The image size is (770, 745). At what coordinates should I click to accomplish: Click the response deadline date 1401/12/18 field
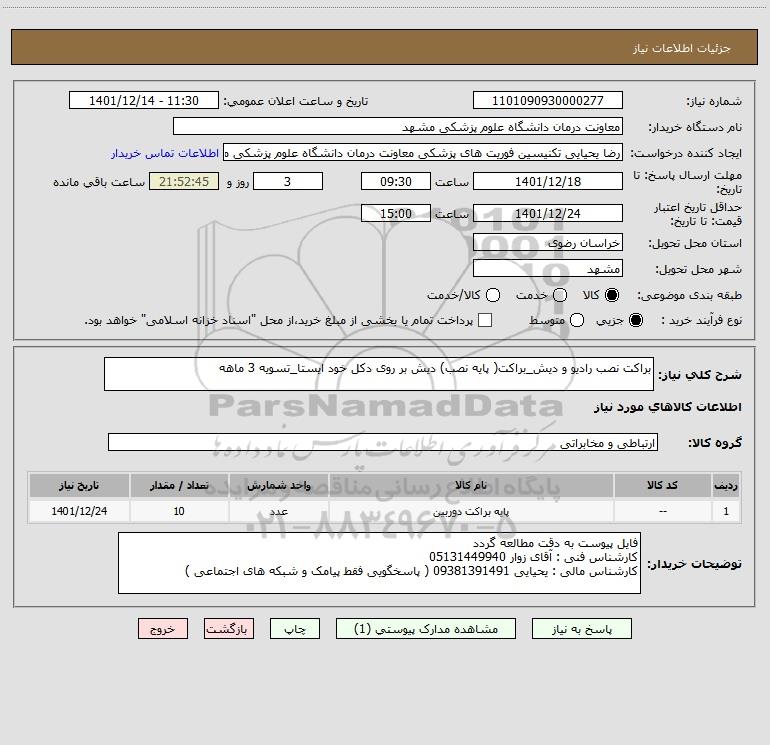[x=548, y=181]
